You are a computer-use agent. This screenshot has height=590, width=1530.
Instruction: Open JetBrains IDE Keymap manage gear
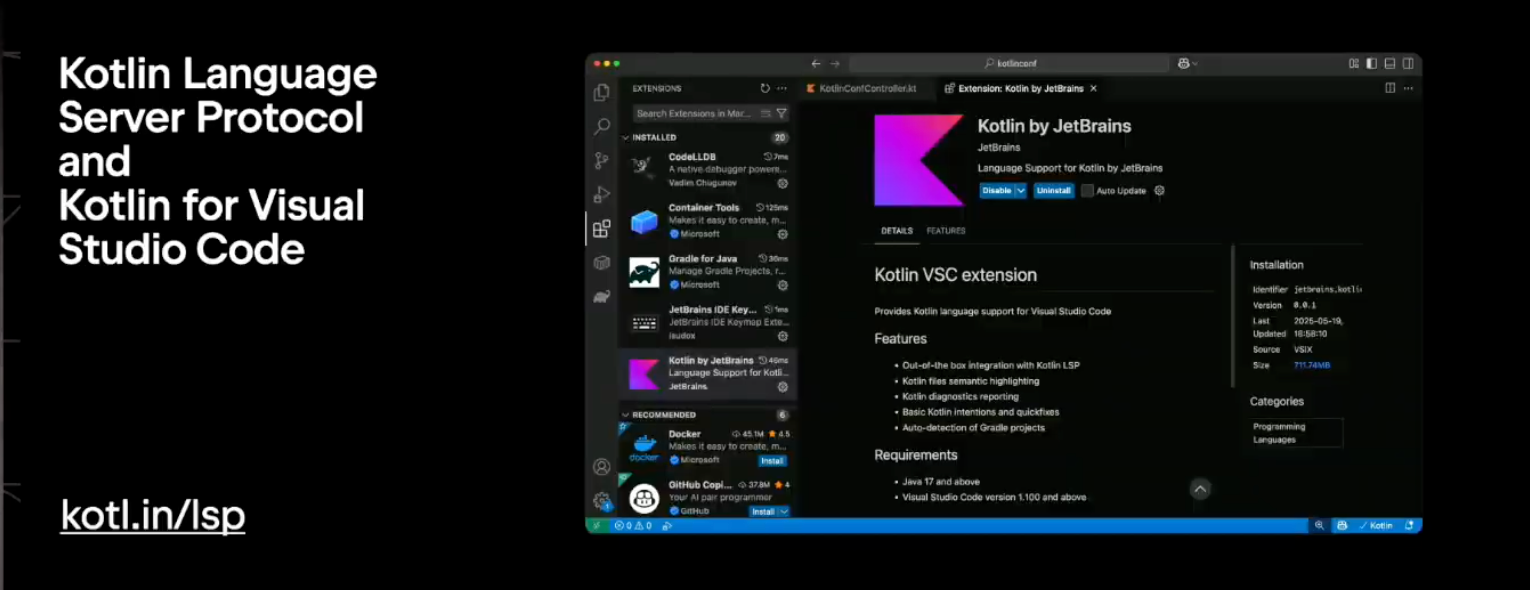(x=783, y=336)
